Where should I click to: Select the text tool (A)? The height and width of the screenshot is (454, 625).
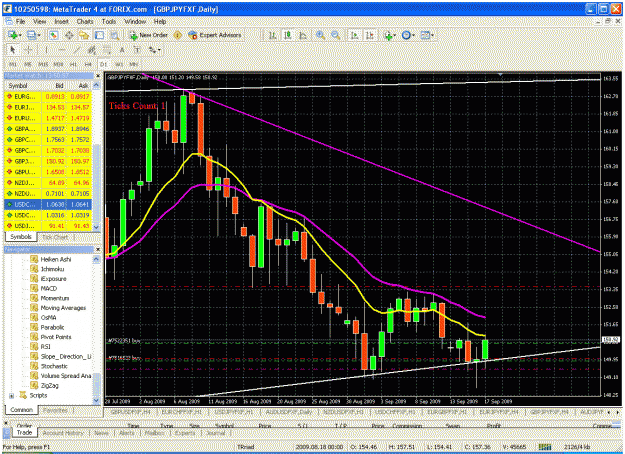(x=122, y=50)
